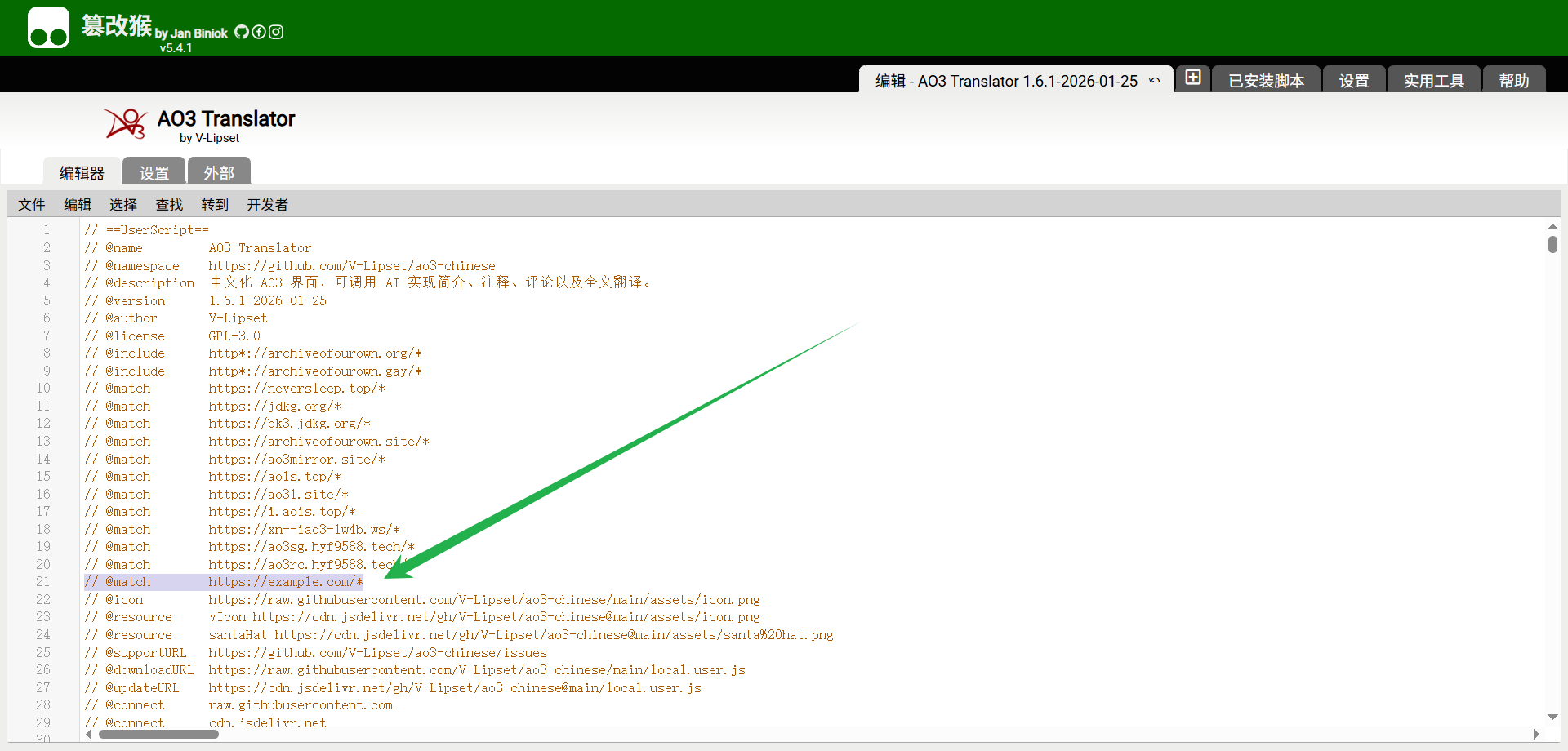Image resolution: width=1568 pixels, height=751 pixels.
Task: Click the horizontal scroll-right arrow at editor bottom
Action: click(x=1536, y=734)
